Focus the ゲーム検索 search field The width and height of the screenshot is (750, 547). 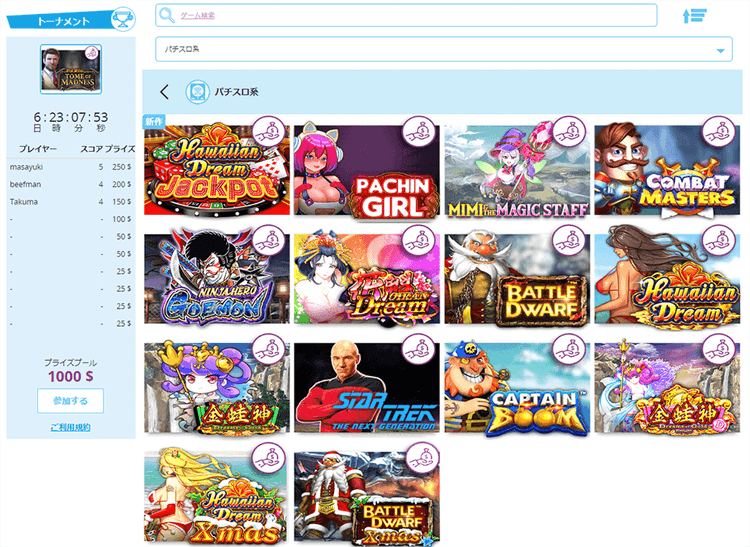pos(406,15)
